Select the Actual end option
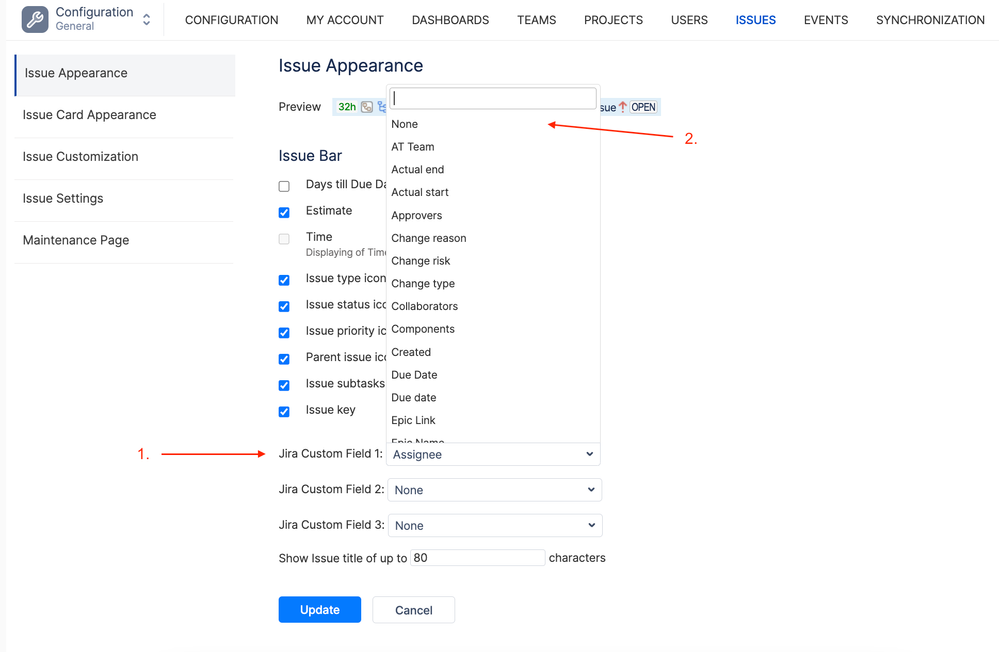999x652 pixels. coord(493,170)
